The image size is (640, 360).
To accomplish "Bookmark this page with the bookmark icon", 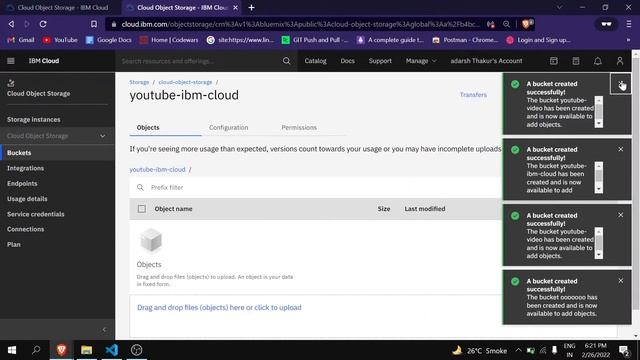I will click(94, 24).
